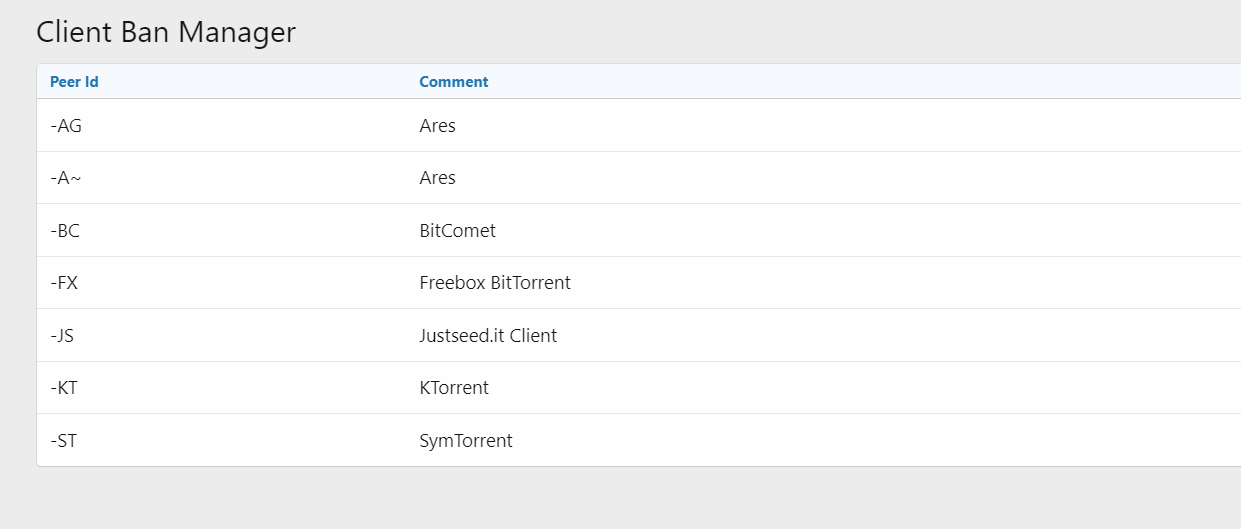Click the -BC peer id entry
The height and width of the screenshot is (529, 1241).
click(x=65, y=231)
